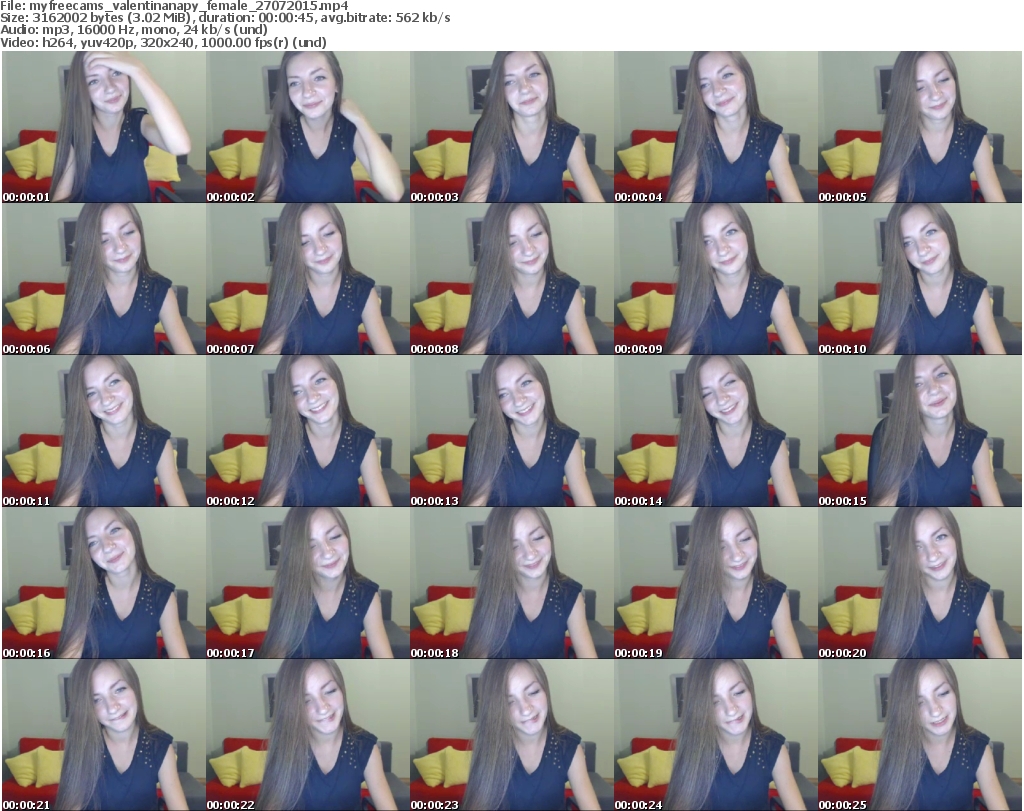Select the thumbnail stamped 00:00:03

click(x=511, y=127)
